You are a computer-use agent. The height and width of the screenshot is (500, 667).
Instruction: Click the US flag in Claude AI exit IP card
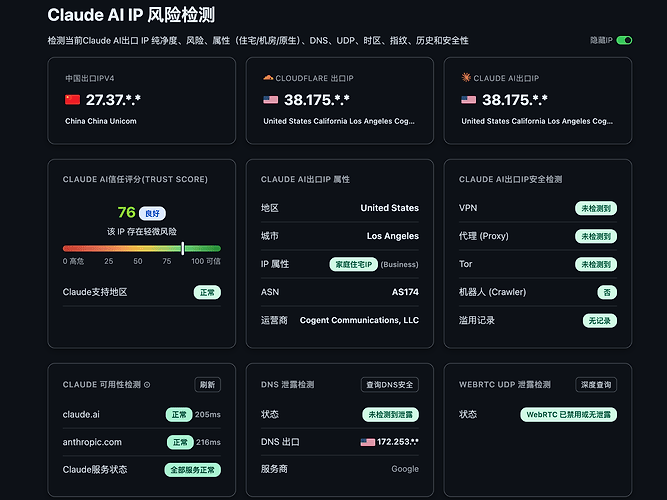point(469,100)
